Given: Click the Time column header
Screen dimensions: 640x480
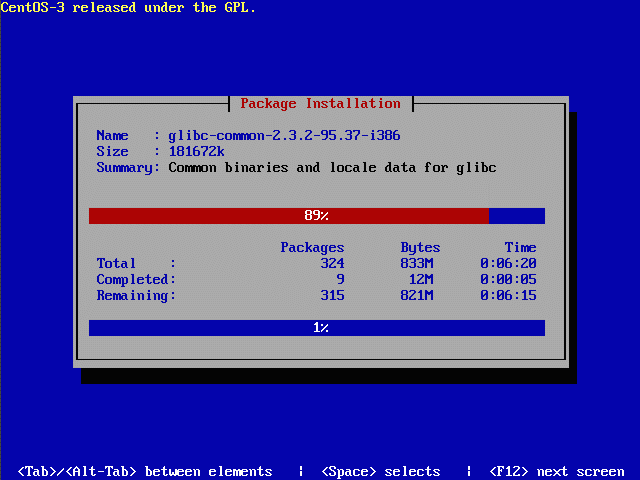Looking at the screenshot, I should 520,247.
